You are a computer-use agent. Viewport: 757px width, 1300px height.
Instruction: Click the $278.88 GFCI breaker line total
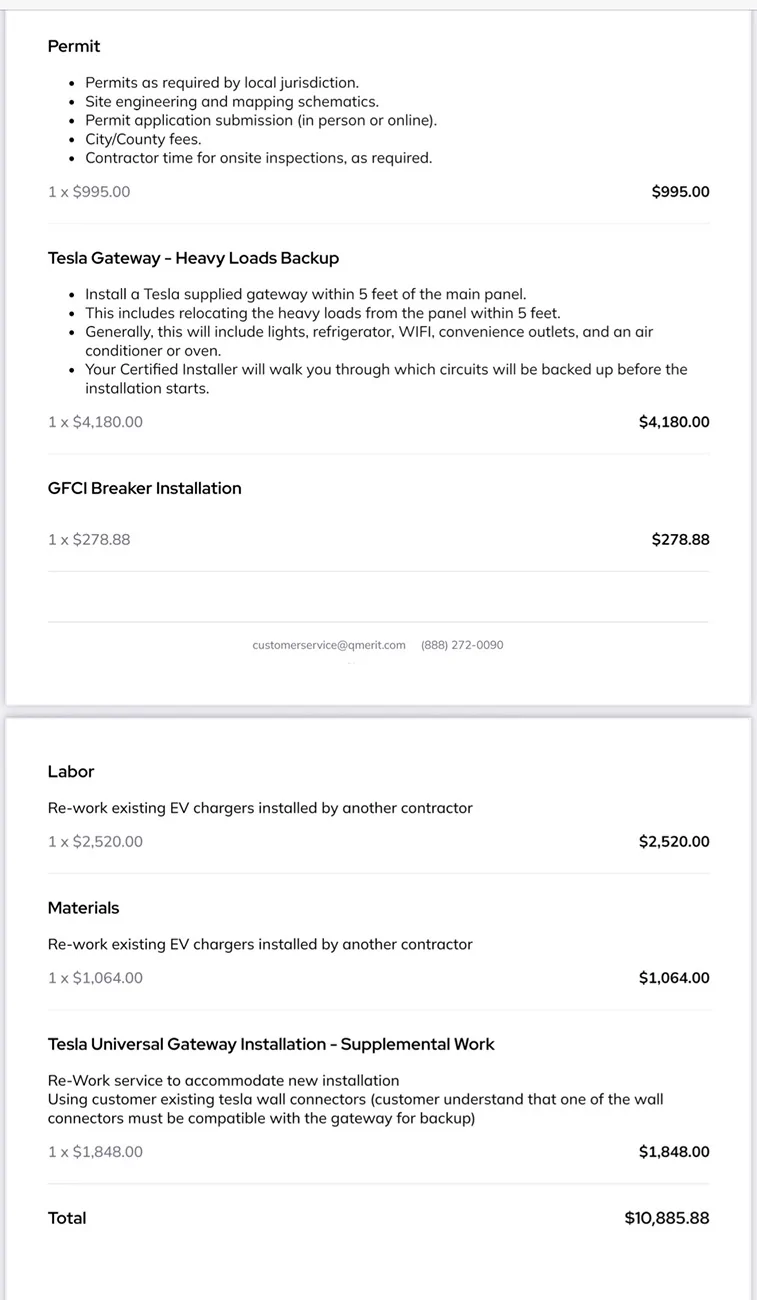tap(680, 540)
